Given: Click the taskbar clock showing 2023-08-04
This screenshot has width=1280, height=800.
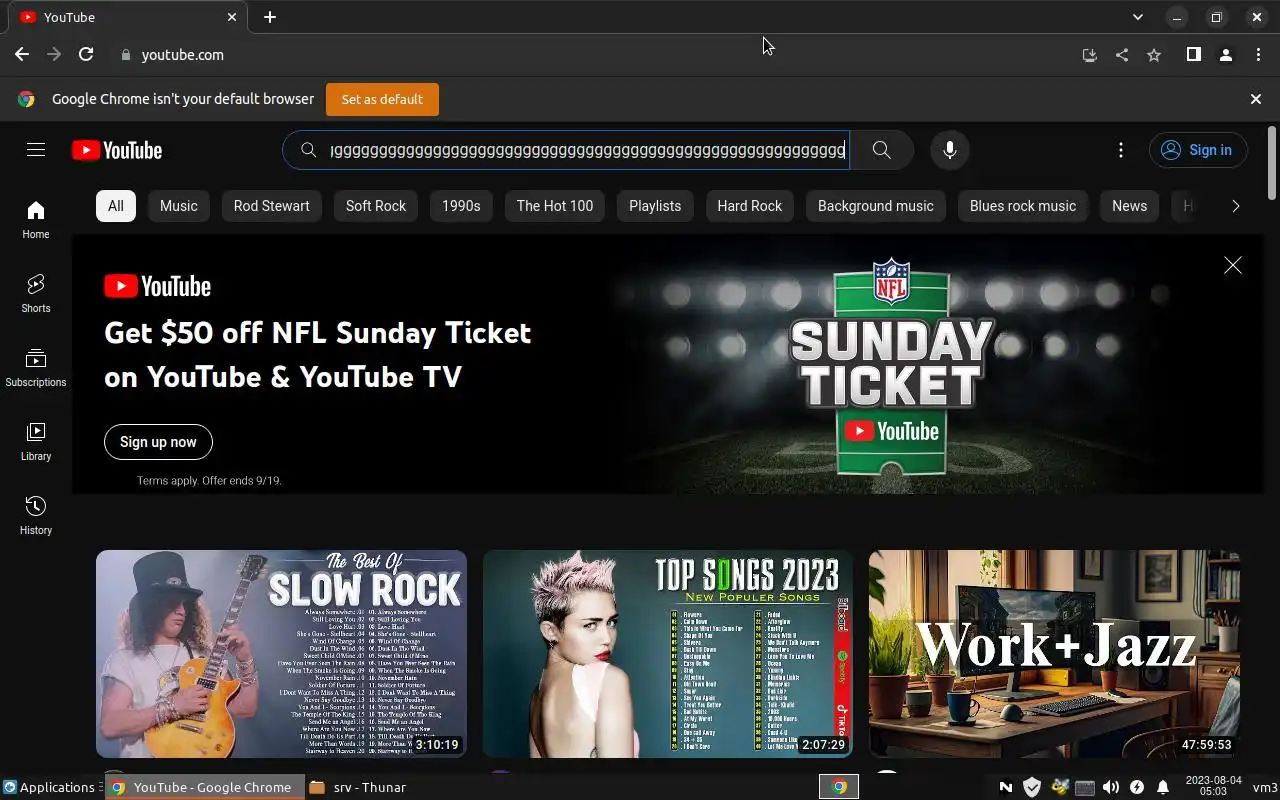Looking at the screenshot, I should 1213,786.
